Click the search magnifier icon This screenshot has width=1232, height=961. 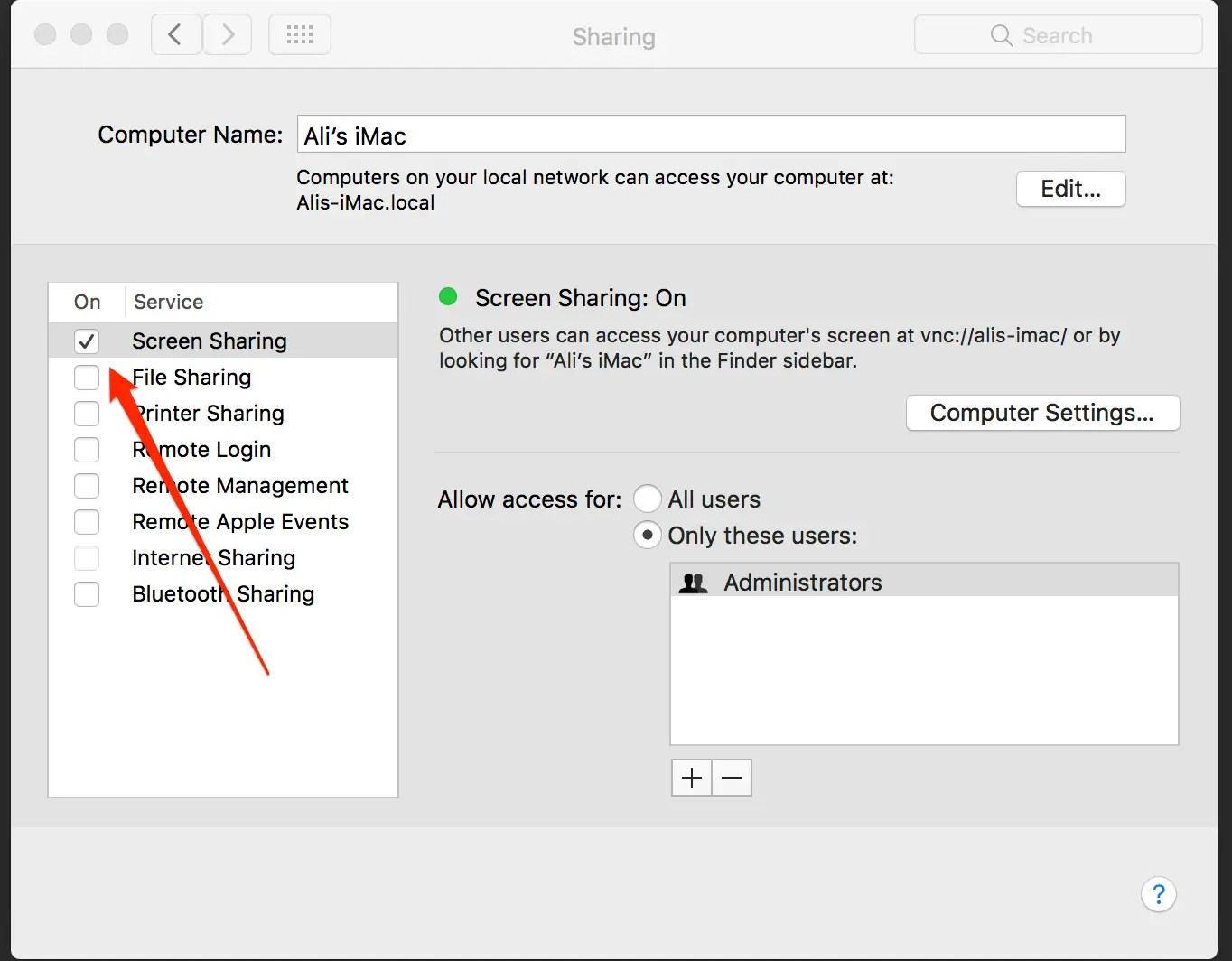coord(1000,35)
